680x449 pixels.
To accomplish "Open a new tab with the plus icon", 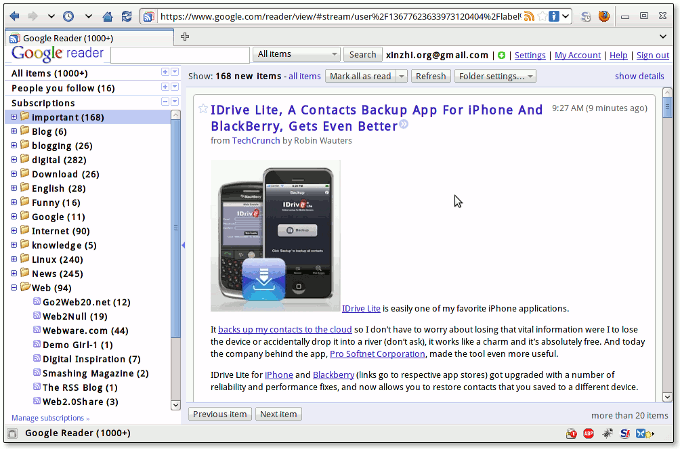I will [x=185, y=36].
